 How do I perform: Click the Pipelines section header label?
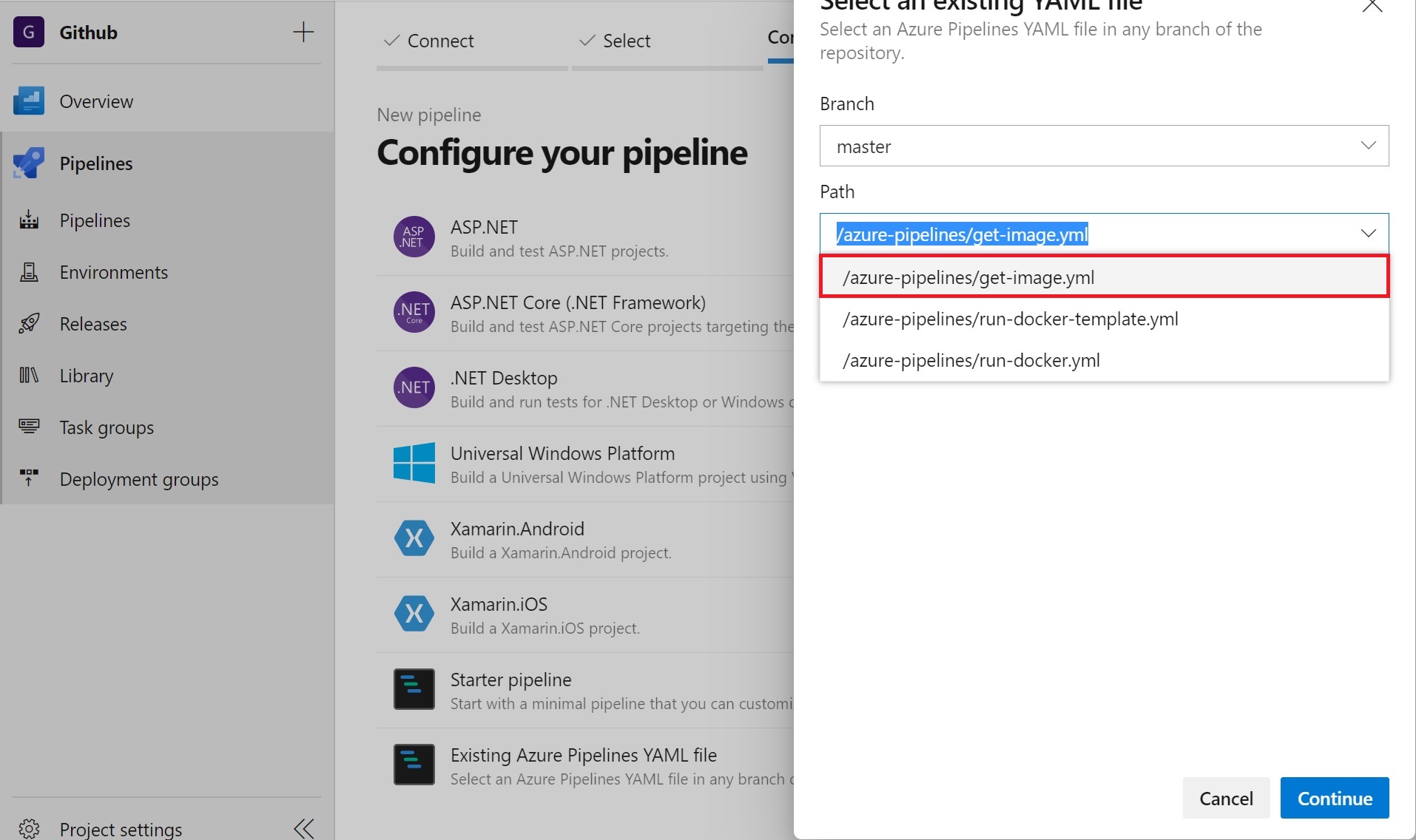pyautogui.click(x=96, y=163)
